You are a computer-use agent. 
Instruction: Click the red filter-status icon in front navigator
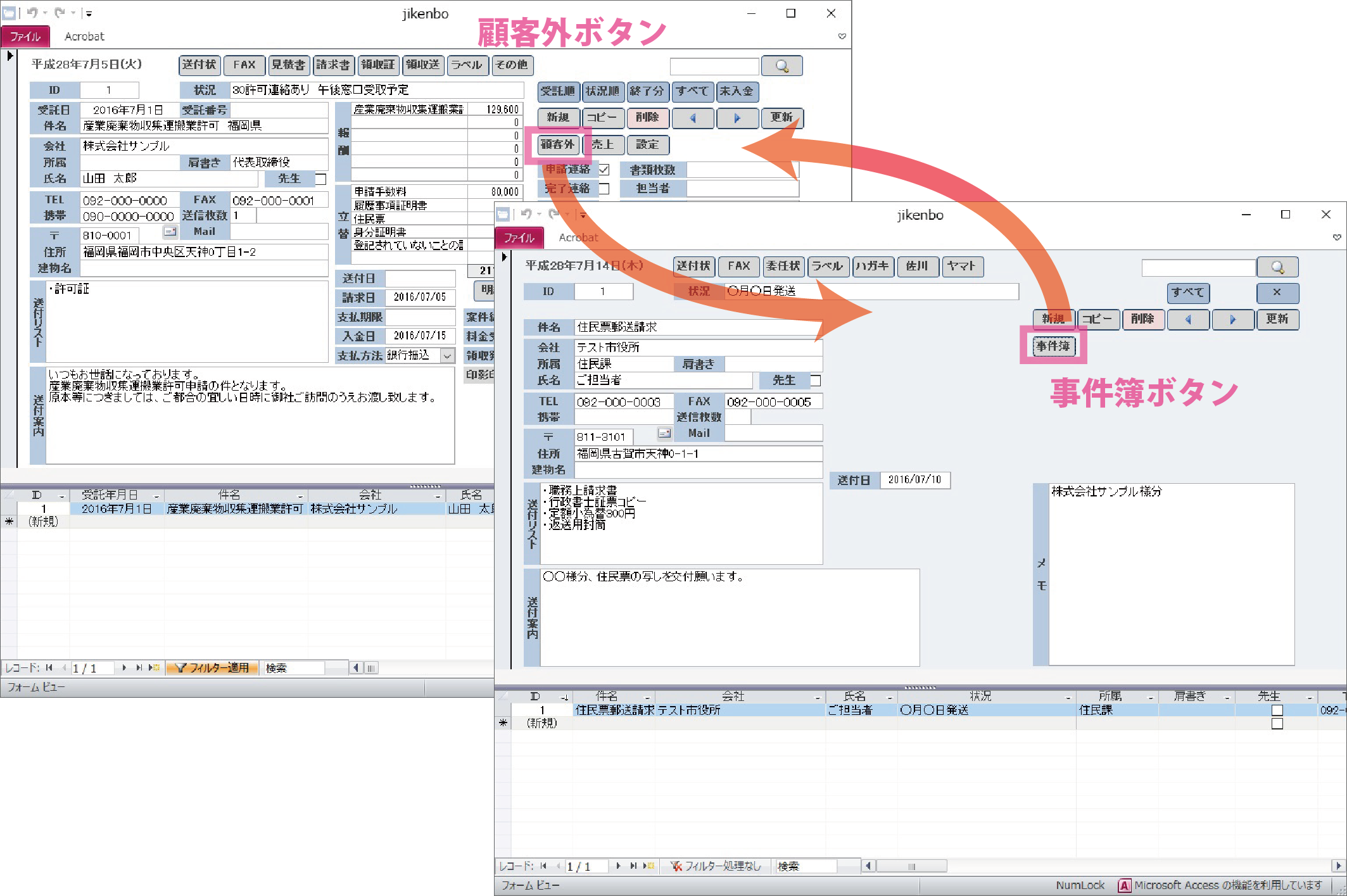[676, 866]
